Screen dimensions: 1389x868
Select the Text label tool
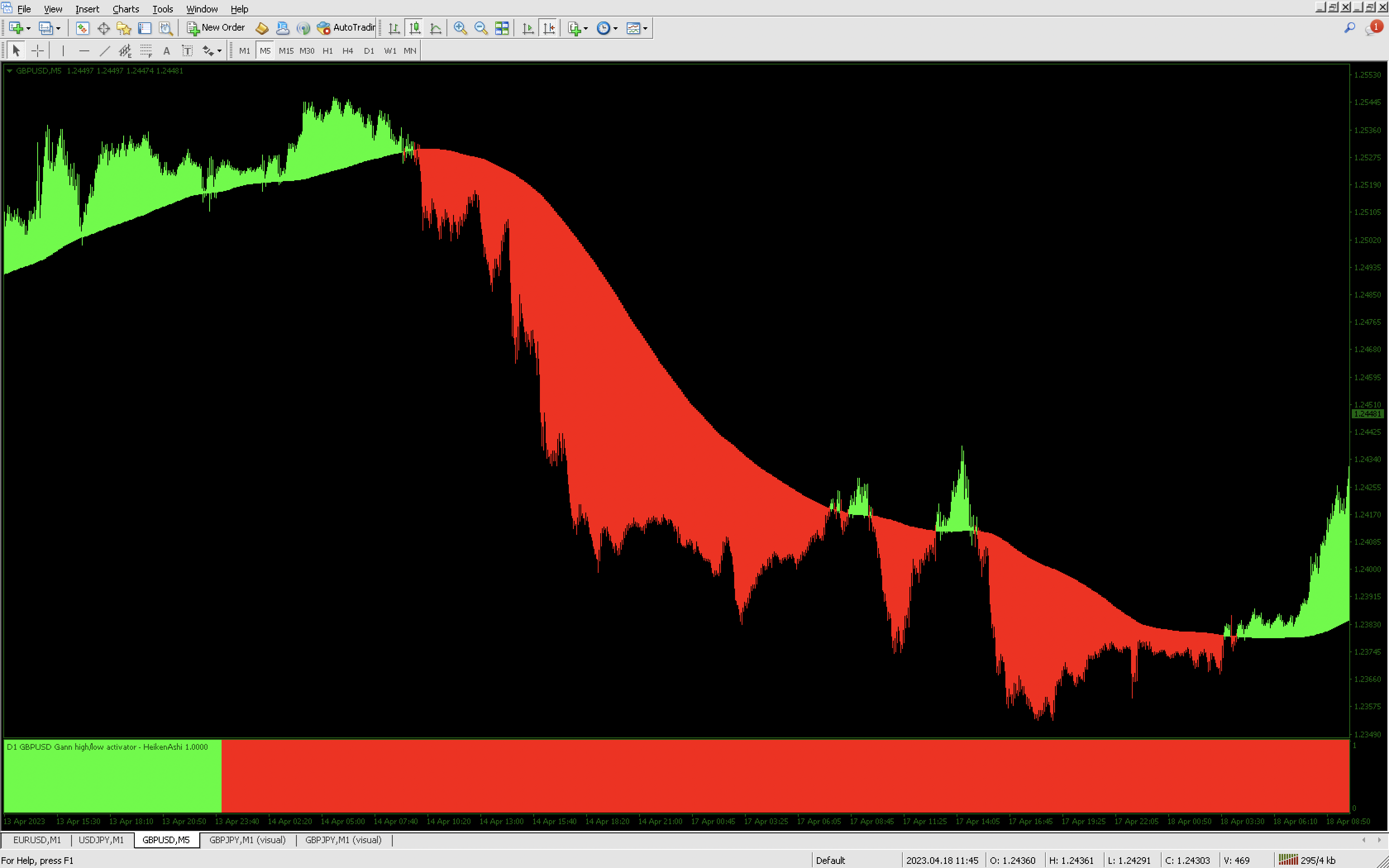tap(187, 51)
